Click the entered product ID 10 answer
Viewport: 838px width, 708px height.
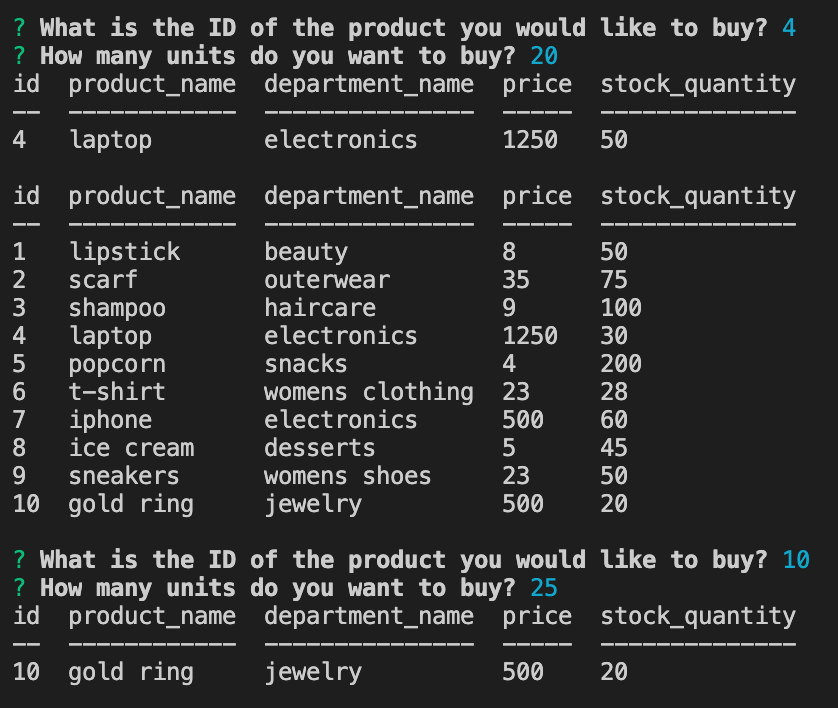(796, 560)
